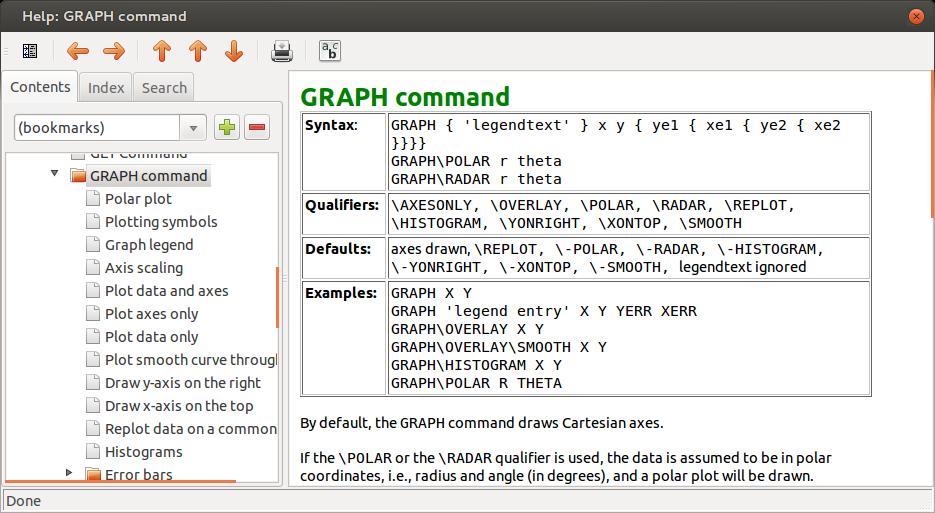The width and height of the screenshot is (935, 513).
Task: Toggle the navigation panel visibility icon
Action: [29, 51]
